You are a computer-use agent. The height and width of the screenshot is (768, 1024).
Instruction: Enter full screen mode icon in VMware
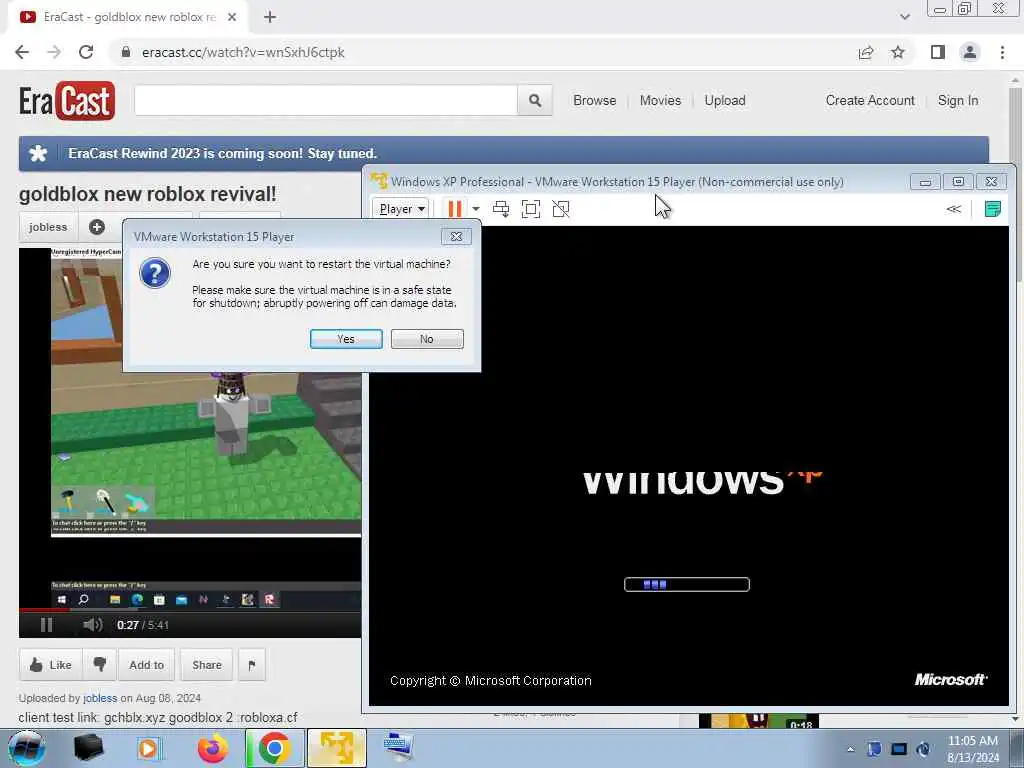(531, 209)
